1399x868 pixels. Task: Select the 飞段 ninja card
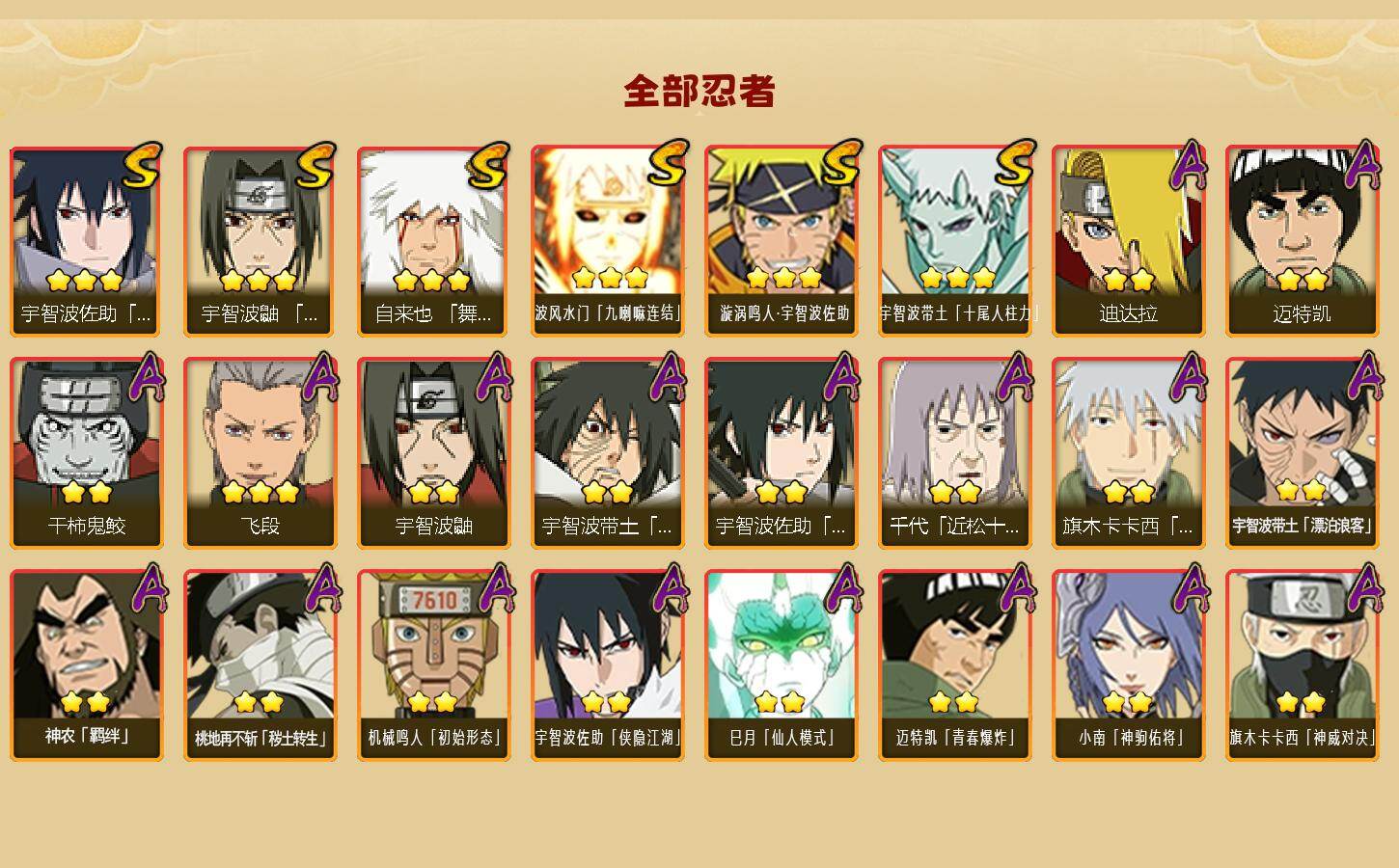(260, 453)
